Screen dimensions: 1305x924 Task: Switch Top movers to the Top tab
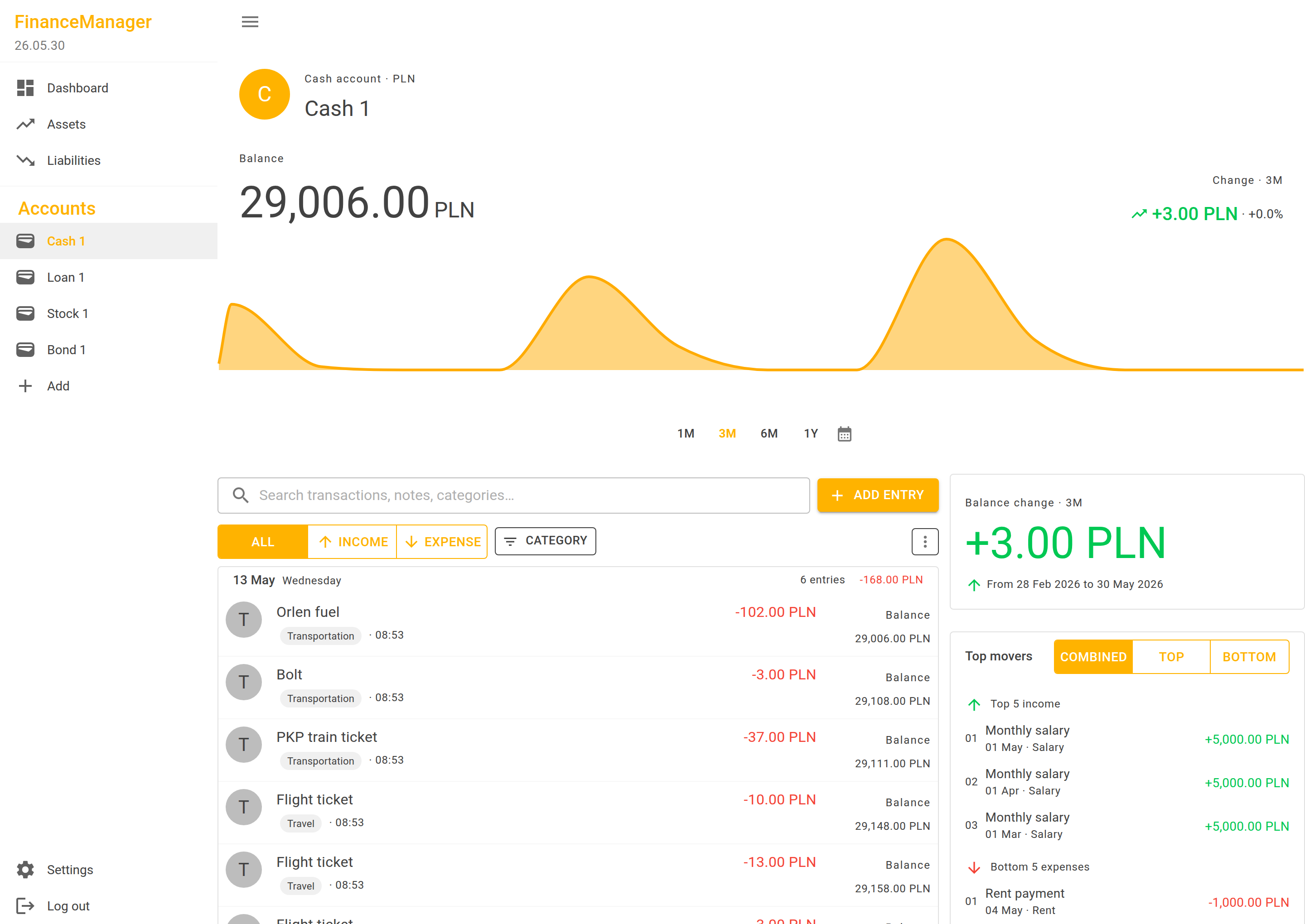coord(1171,657)
